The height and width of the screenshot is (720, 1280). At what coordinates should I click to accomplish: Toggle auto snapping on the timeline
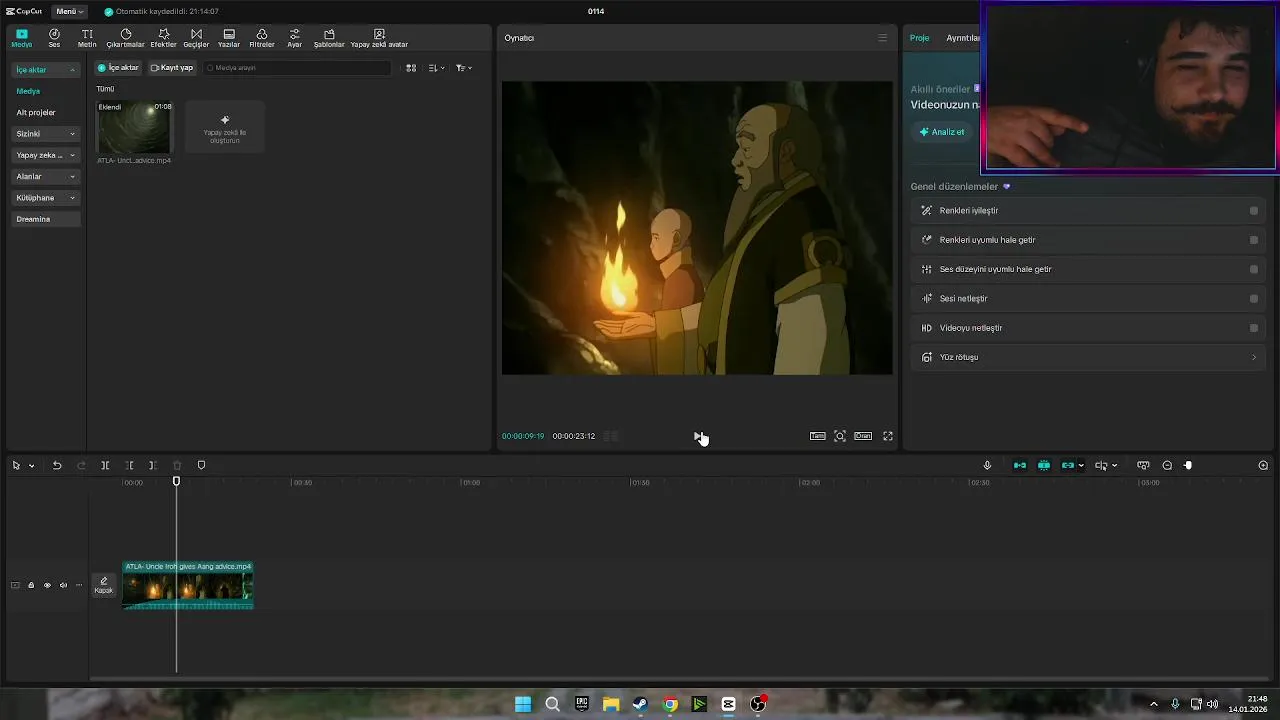(1044, 465)
